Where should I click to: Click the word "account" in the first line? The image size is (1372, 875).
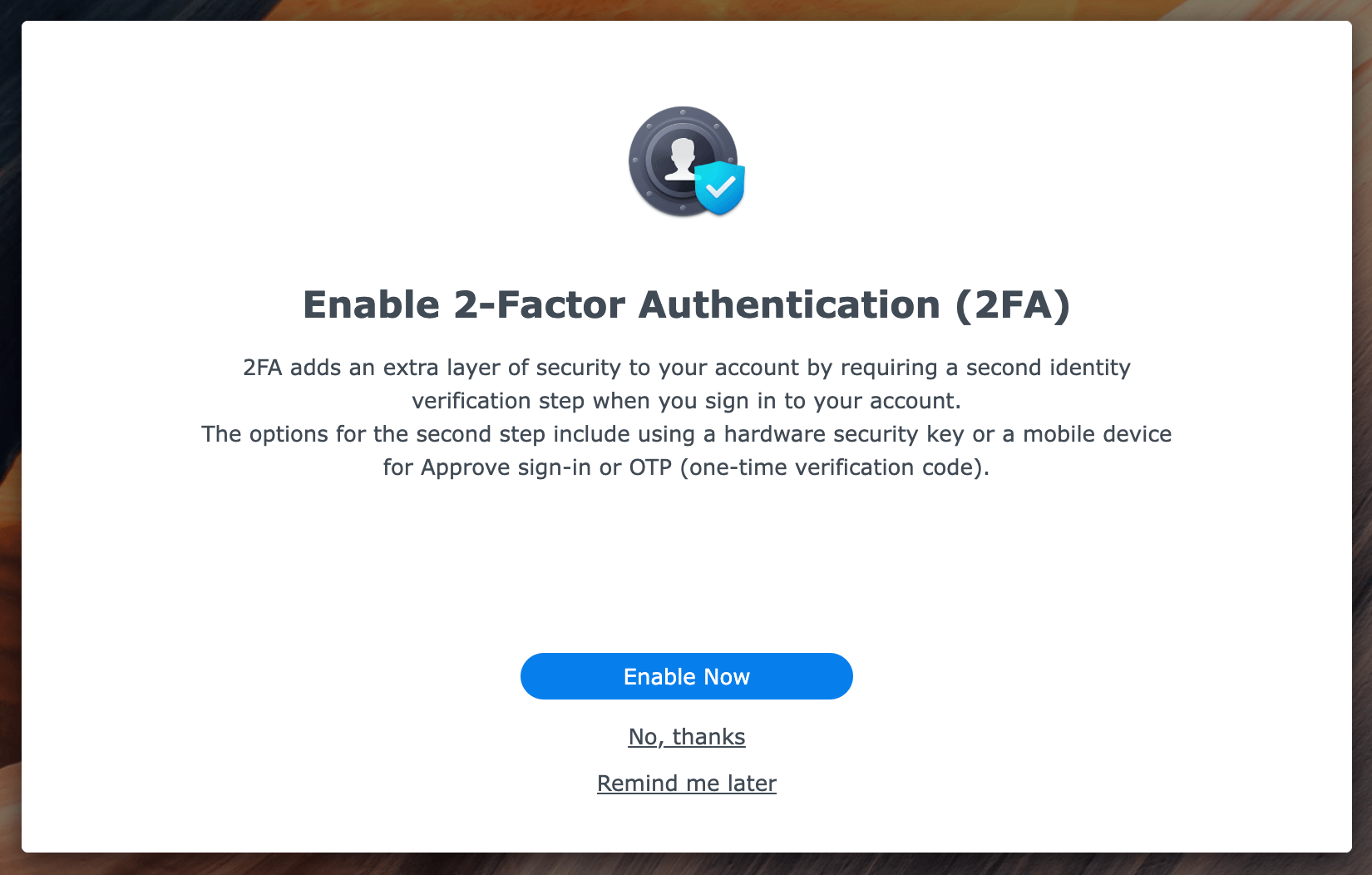pyautogui.click(x=757, y=368)
